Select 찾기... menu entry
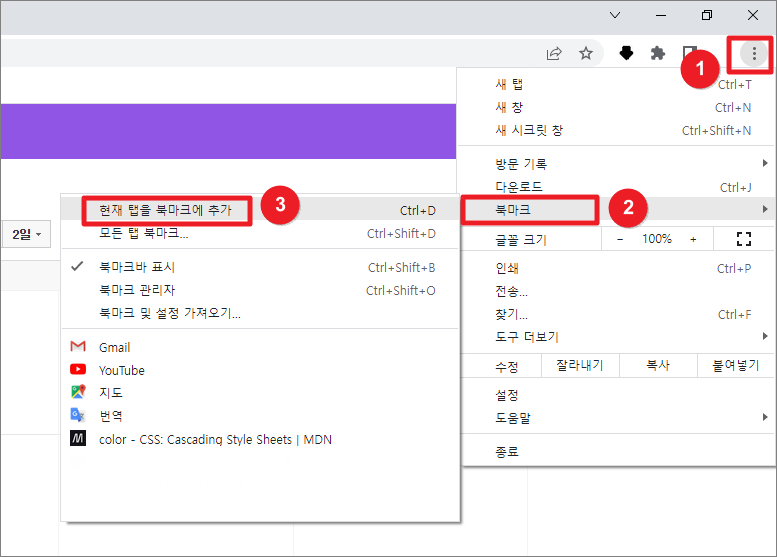Screen dimensions: 777x557 [x=617, y=314]
